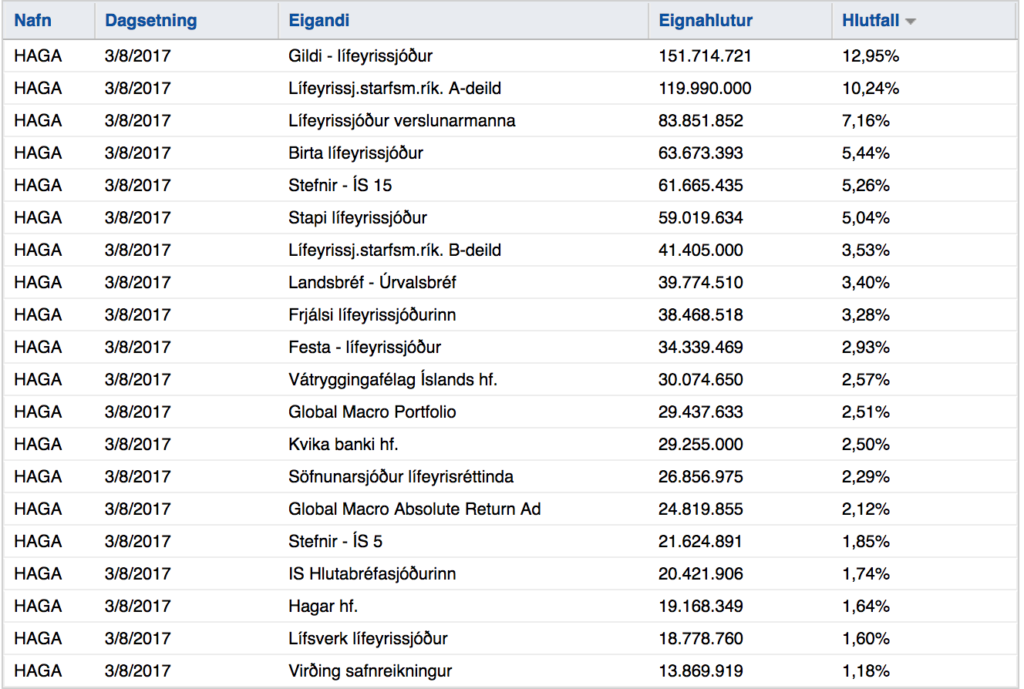Click share count 26.856.975

tap(700, 477)
